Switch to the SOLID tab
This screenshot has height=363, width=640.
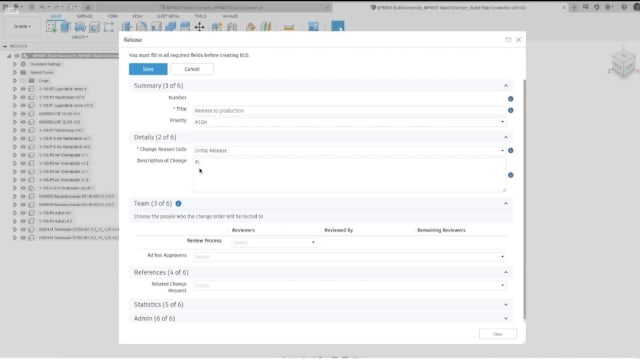pos(56,16)
